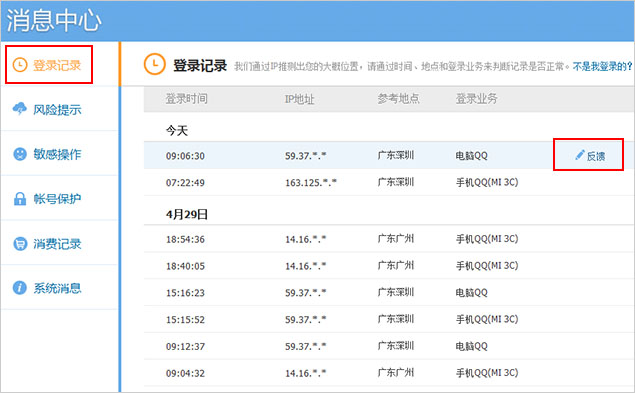This screenshot has width=635, height=393.
Task: Click IP 59.37.*.* in the 15:15:52 row
Action: (x=305, y=319)
